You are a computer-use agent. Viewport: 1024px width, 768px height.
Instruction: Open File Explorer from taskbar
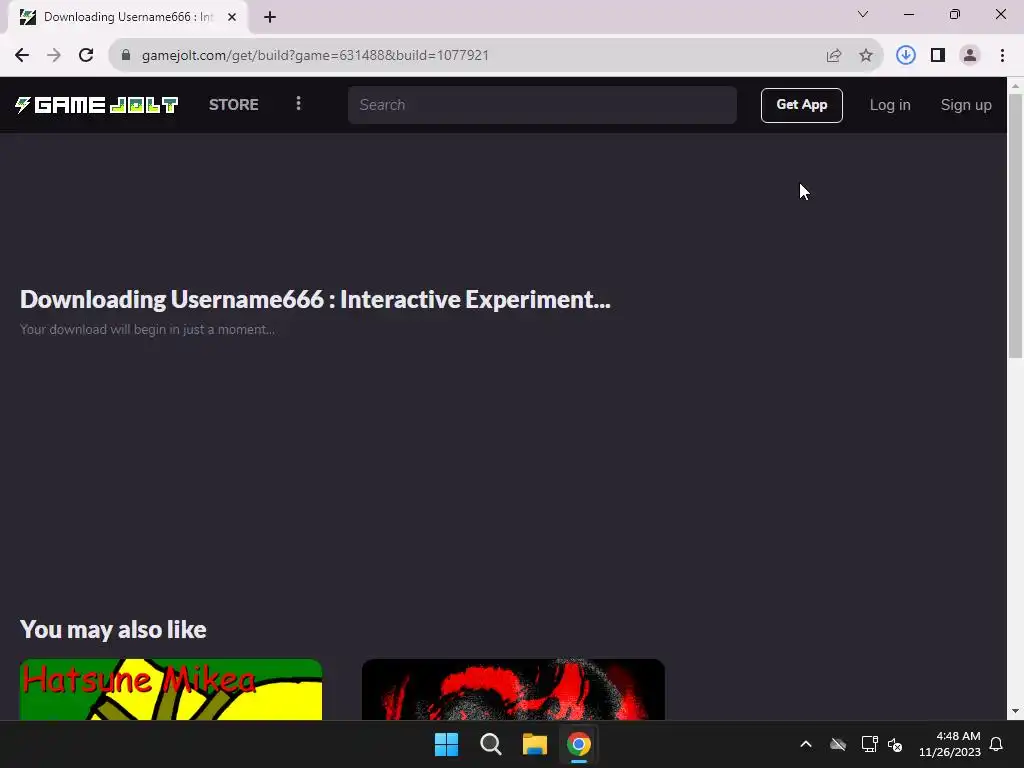[534, 744]
